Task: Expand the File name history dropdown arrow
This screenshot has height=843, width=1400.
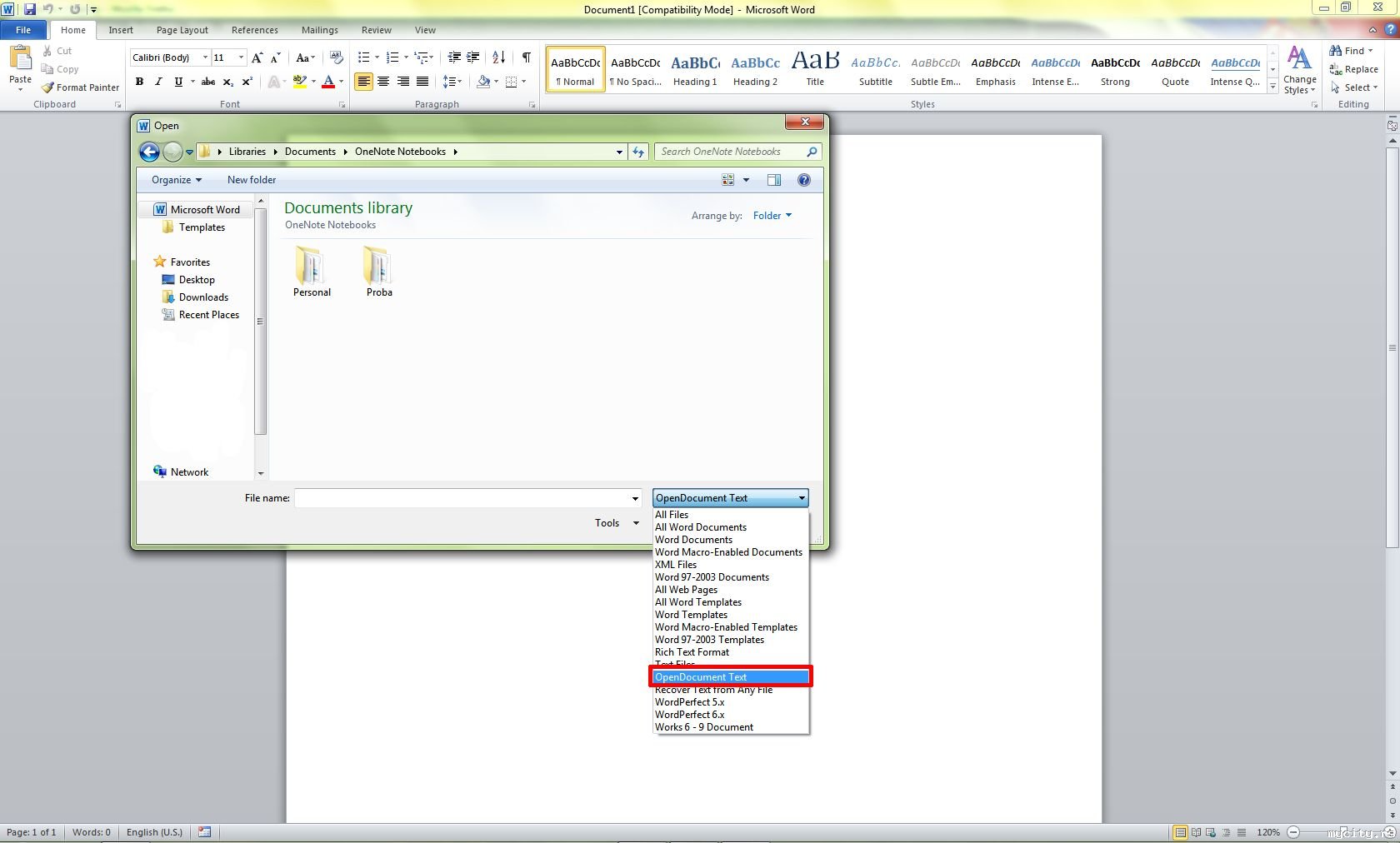Action: coord(636,498)
